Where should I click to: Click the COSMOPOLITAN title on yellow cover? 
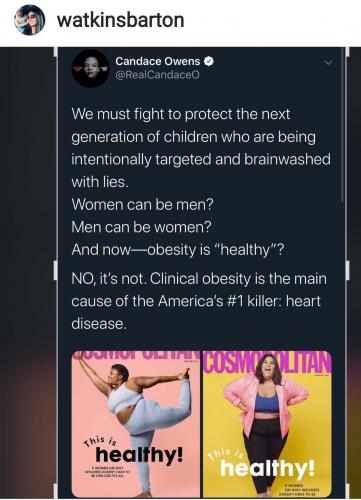[x=267, y=362]
